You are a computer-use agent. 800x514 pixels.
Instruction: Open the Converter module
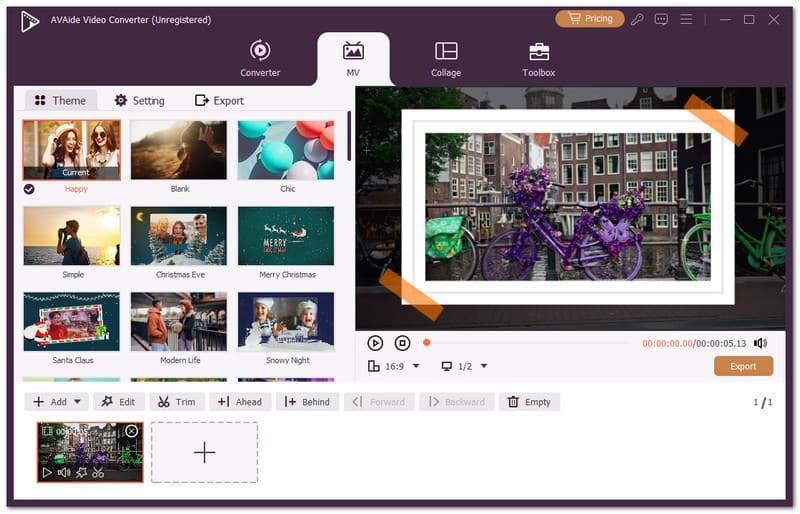[260, 59]
